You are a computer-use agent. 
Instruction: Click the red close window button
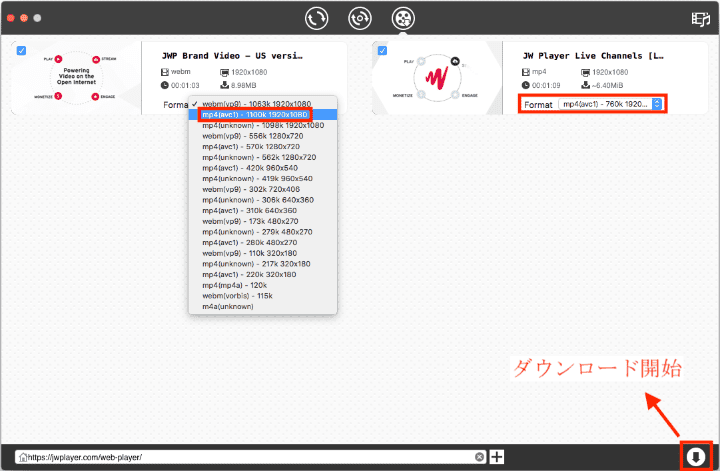coord(11,18)
